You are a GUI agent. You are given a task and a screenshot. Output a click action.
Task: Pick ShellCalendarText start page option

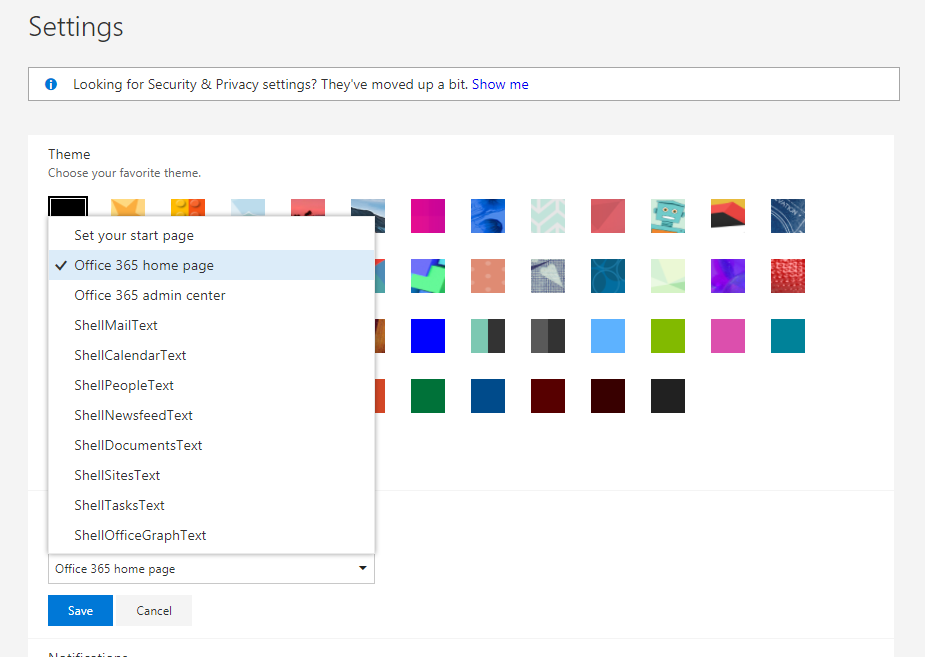211,356
